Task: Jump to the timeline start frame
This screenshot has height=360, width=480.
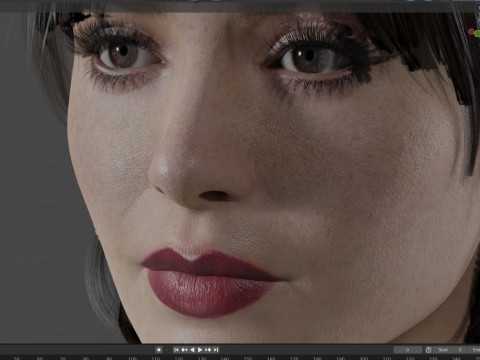Action: pyautogui.click(x=176, y=350)
